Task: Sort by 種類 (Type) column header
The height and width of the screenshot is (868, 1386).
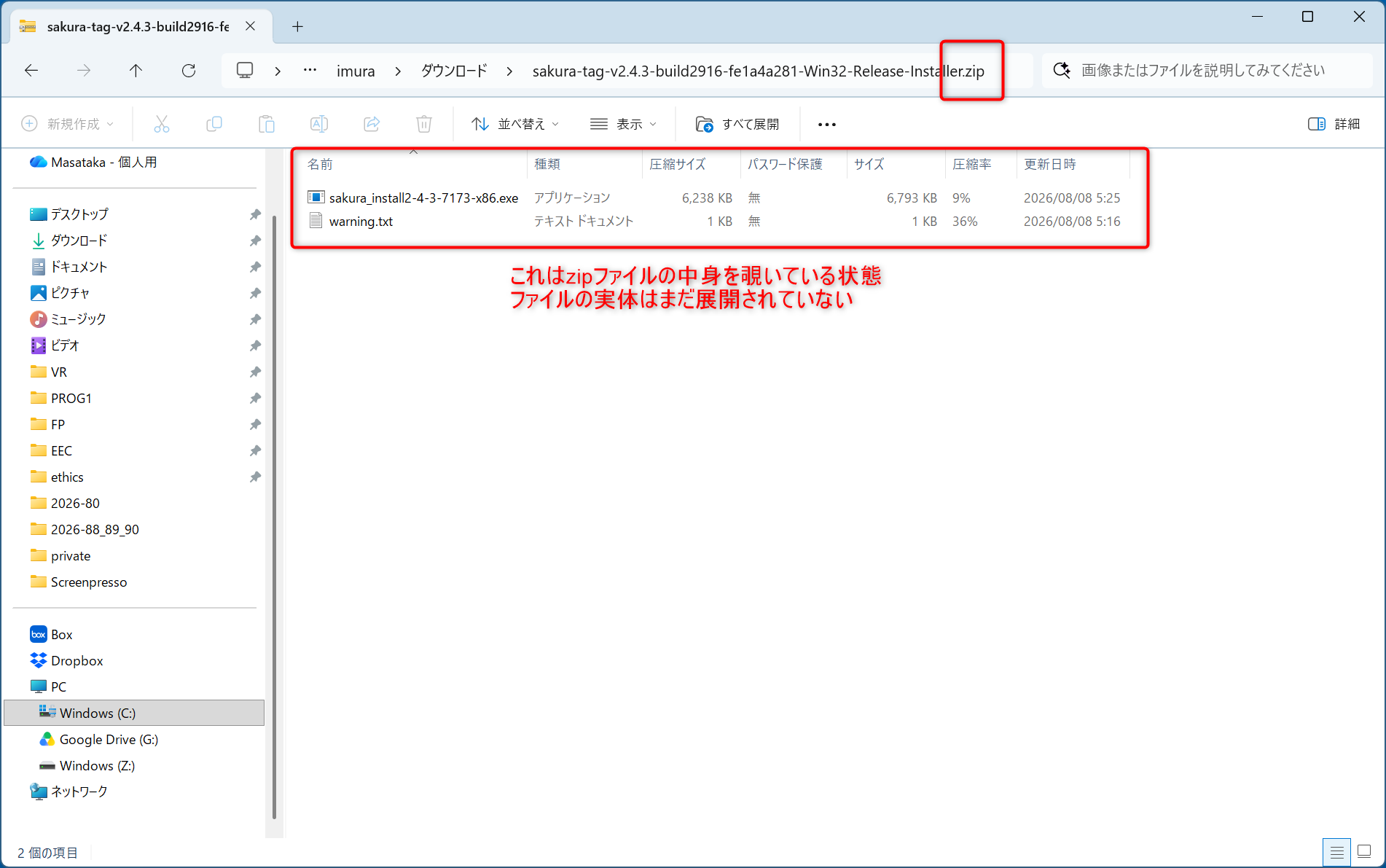Action: [584, 164]
